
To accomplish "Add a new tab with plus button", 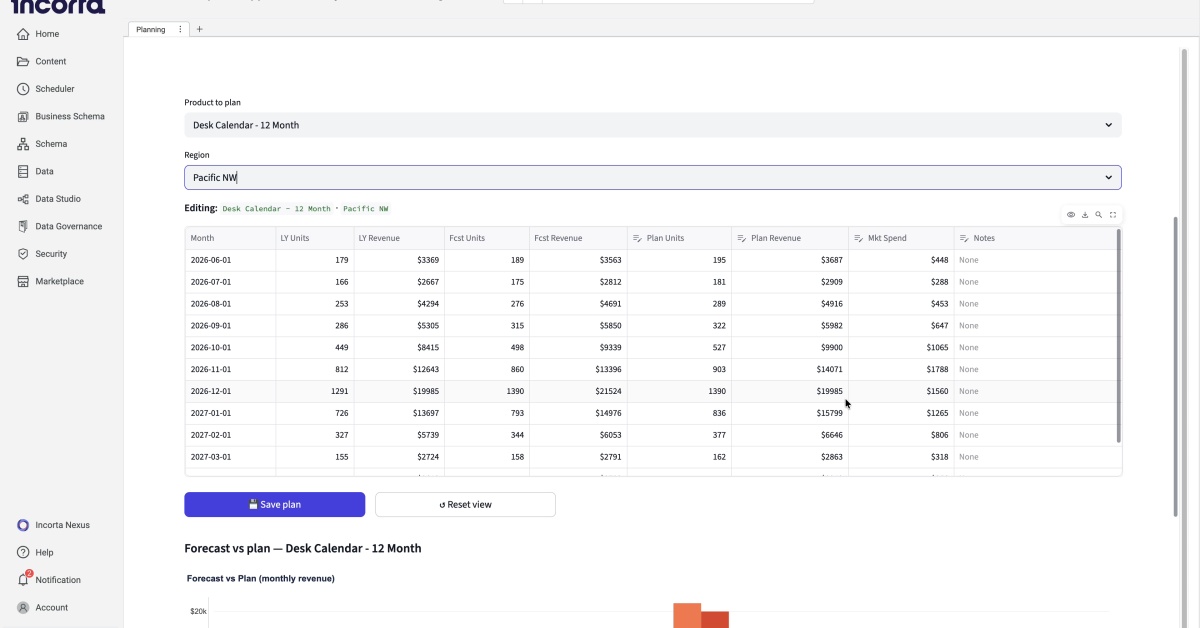I will (199, 30).
